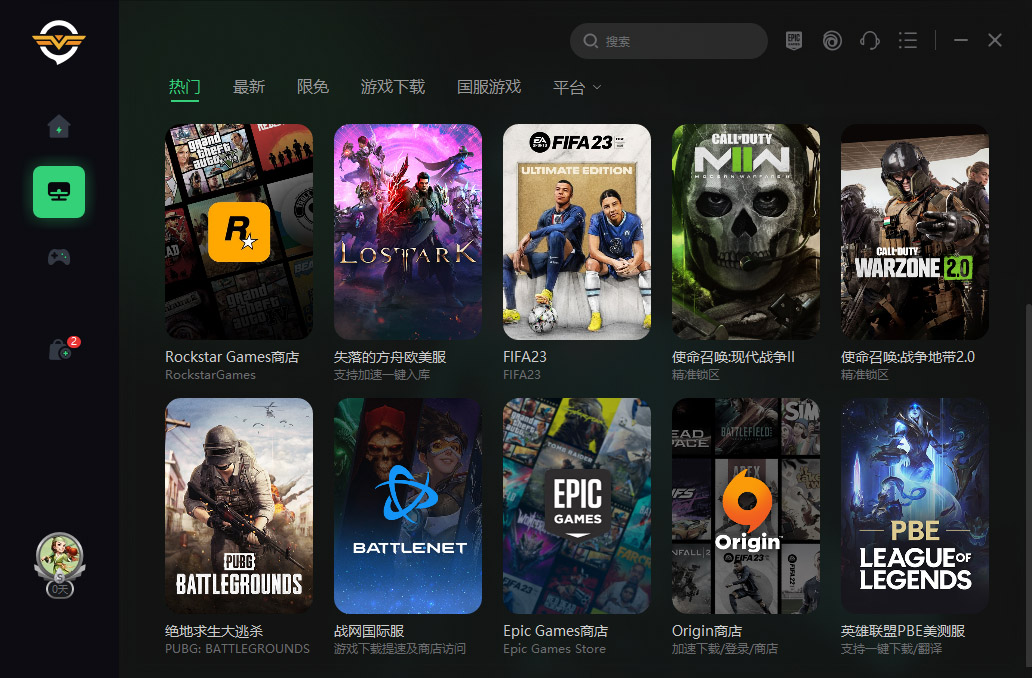
Task: Select the green monitor sidebar icon
Action: point(59,192)
